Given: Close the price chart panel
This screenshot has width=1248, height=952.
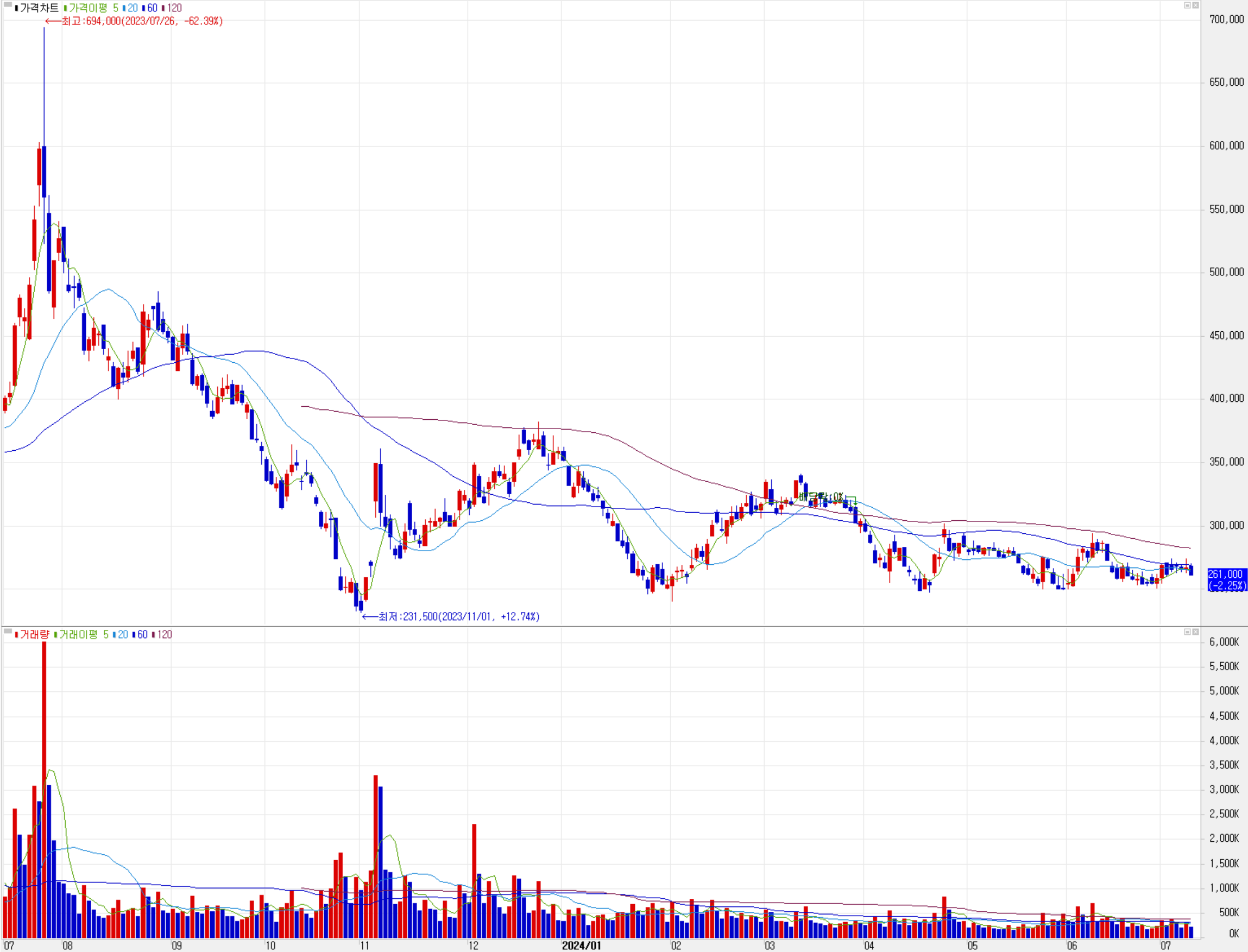Looking at the screenshot, I should tap(1195, 5).
